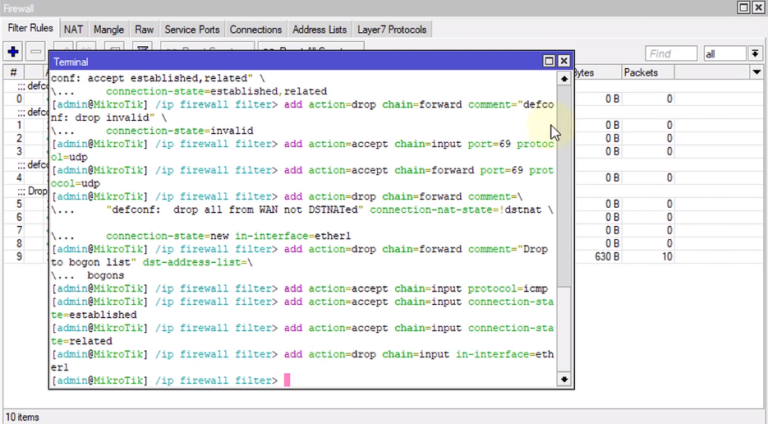
Task: Maximize the Terminal window
Action: tap(549, 61)
